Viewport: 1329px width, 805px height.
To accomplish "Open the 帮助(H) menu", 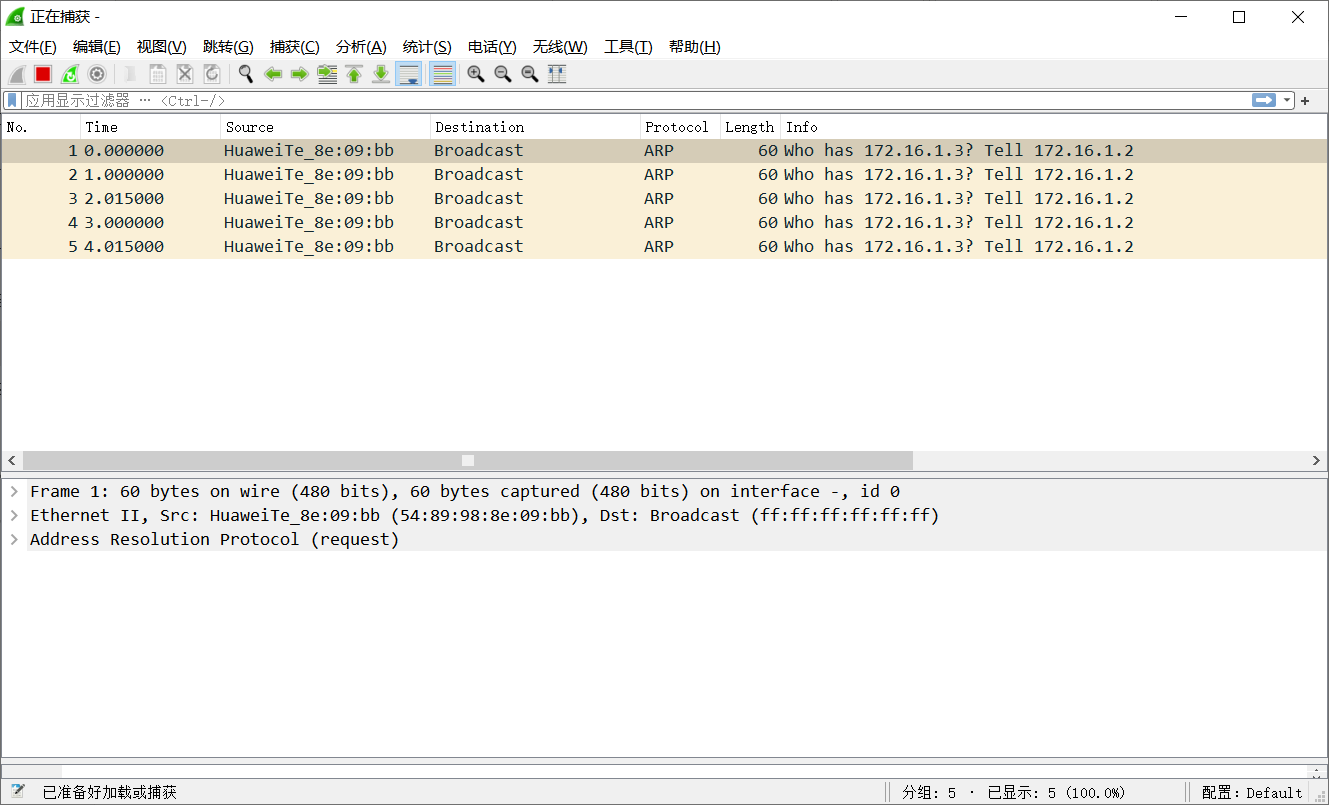I will tap(694, 47).
